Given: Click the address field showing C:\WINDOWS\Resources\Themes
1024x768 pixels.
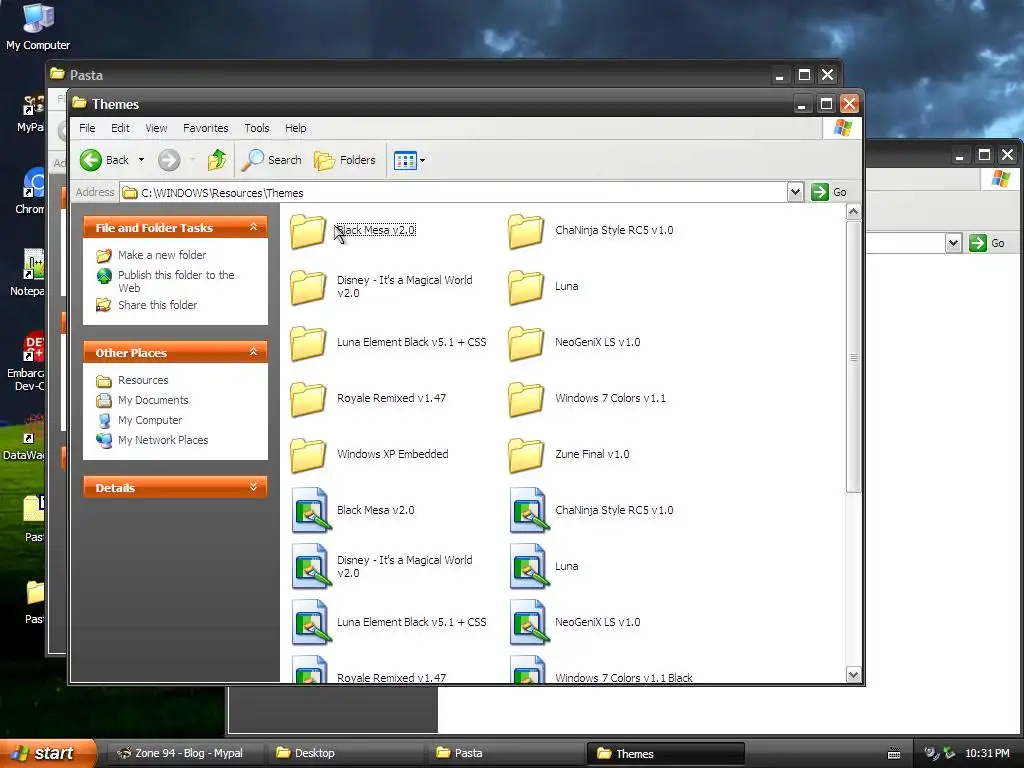Looking at the screenshot, I should tap(454, 193).
